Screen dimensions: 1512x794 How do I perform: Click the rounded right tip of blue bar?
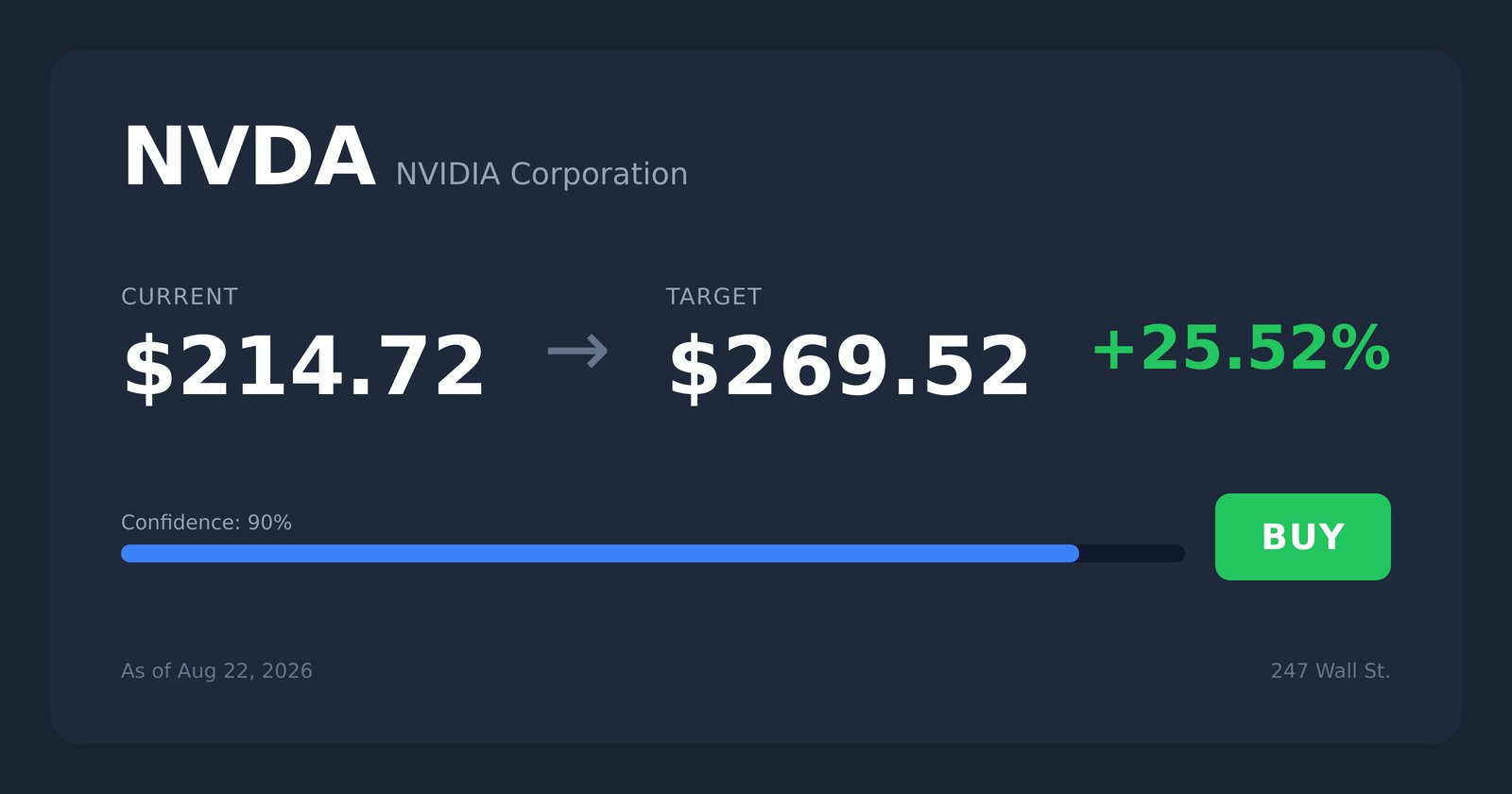pyautogui.click(x=1071, y=553)
